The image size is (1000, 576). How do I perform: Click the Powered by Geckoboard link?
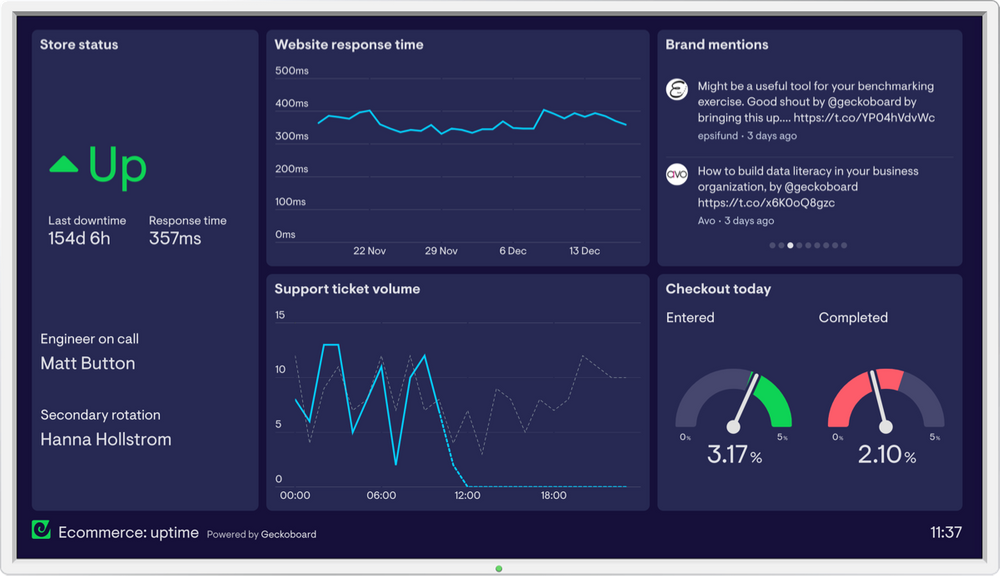[x=263, y=534]
